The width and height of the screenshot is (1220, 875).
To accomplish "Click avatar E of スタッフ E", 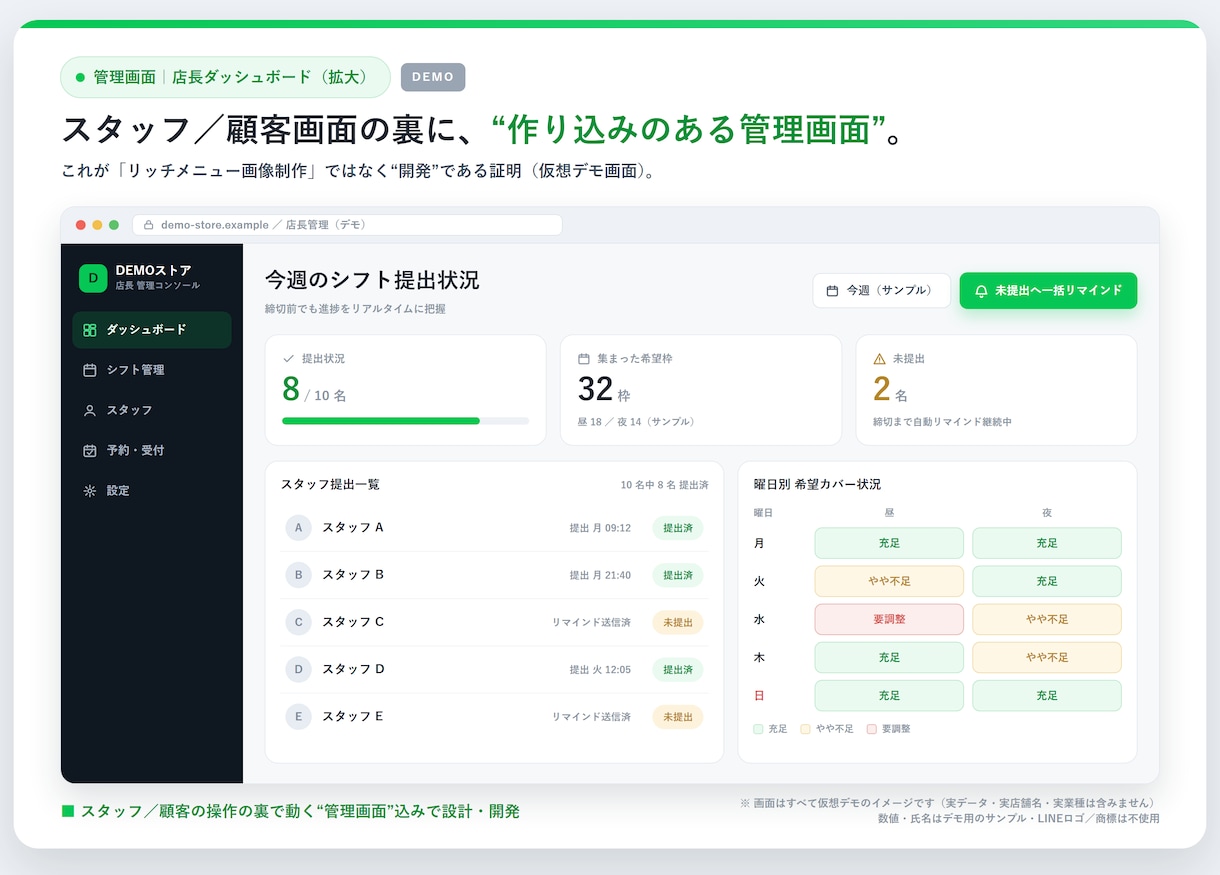I will coord(298,717).
